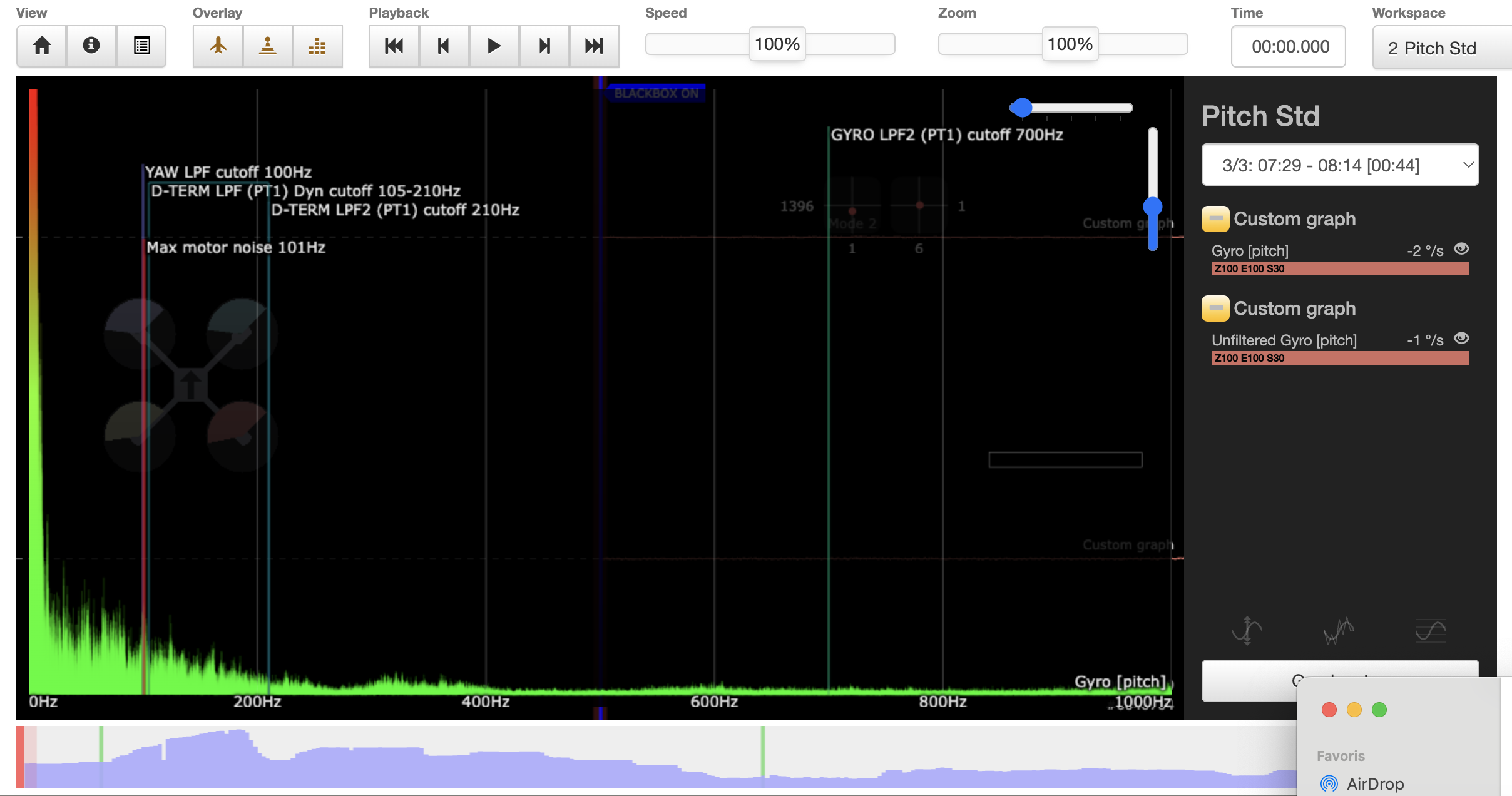Step forward one frame
1512x796 pixels.
coord(544,46)
